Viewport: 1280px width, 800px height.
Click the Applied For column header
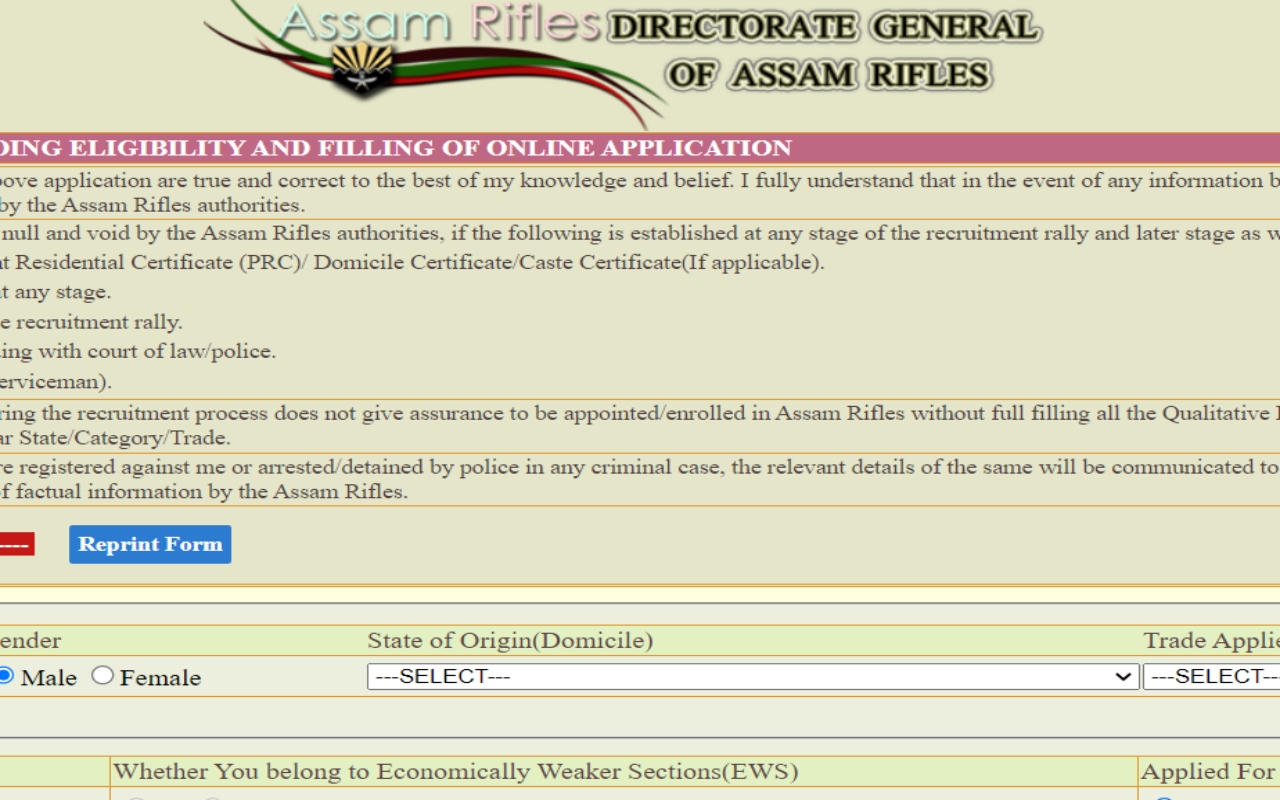[1207, 772]
